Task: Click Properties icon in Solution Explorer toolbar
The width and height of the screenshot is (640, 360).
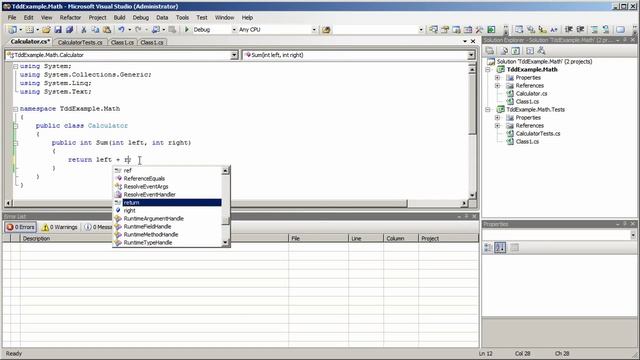Action: pyautogui.click(x=489, y=51)
